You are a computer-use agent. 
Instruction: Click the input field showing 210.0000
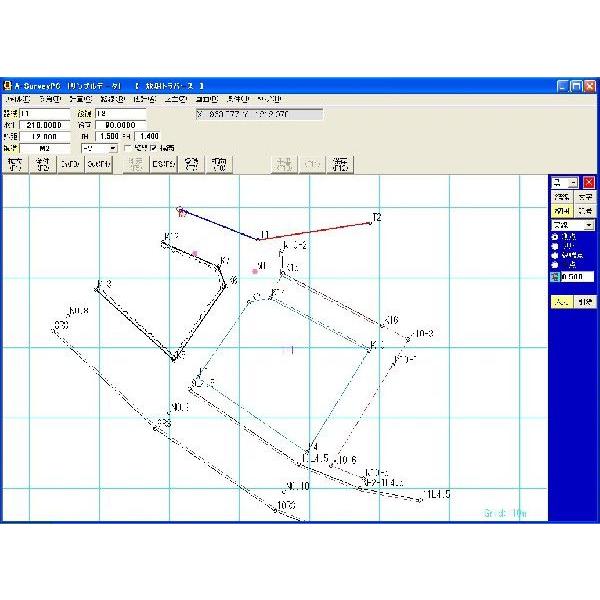[x=44, y=125]
